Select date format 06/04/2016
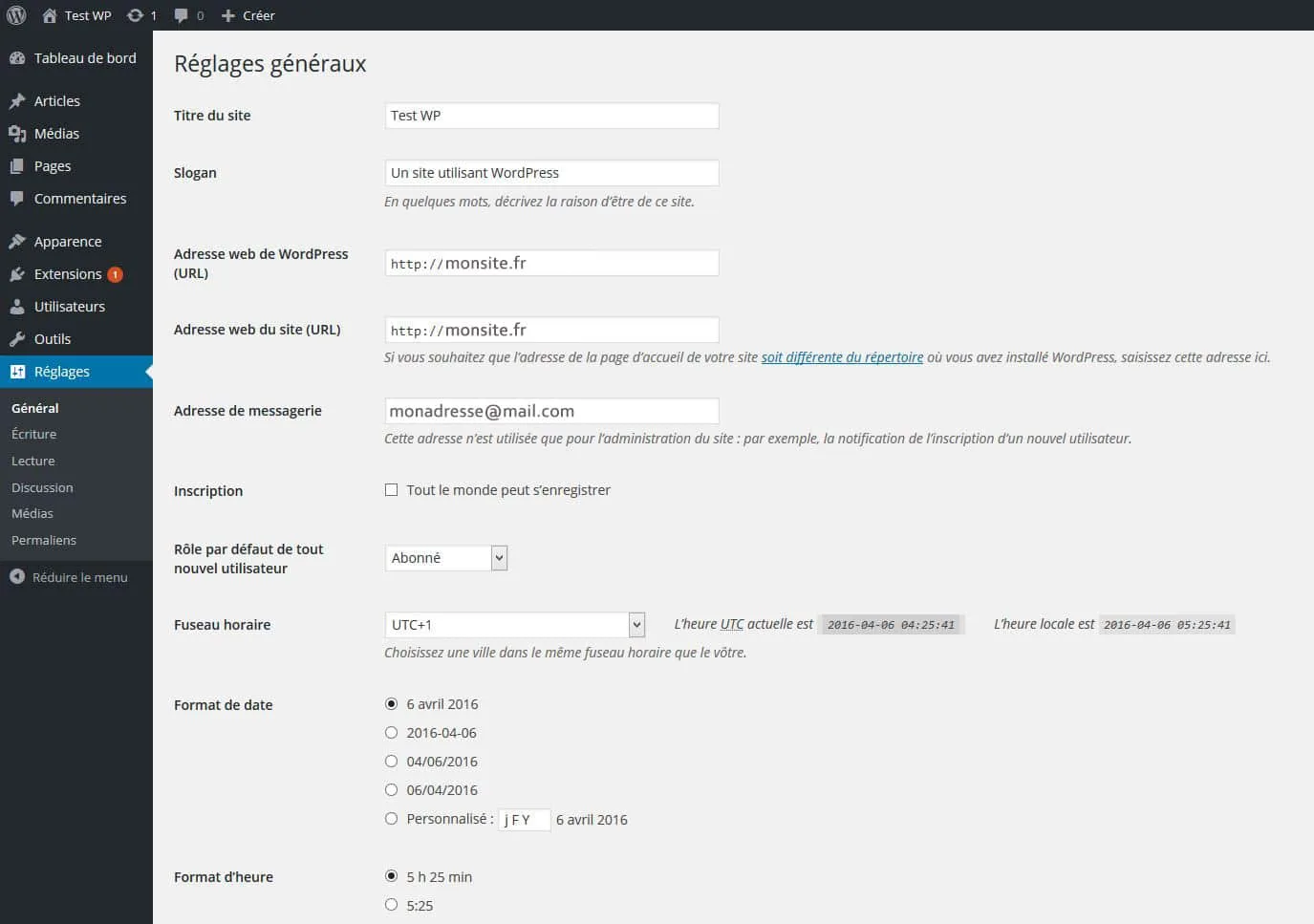The image size is (1314, 924). [x=391, y=790]
